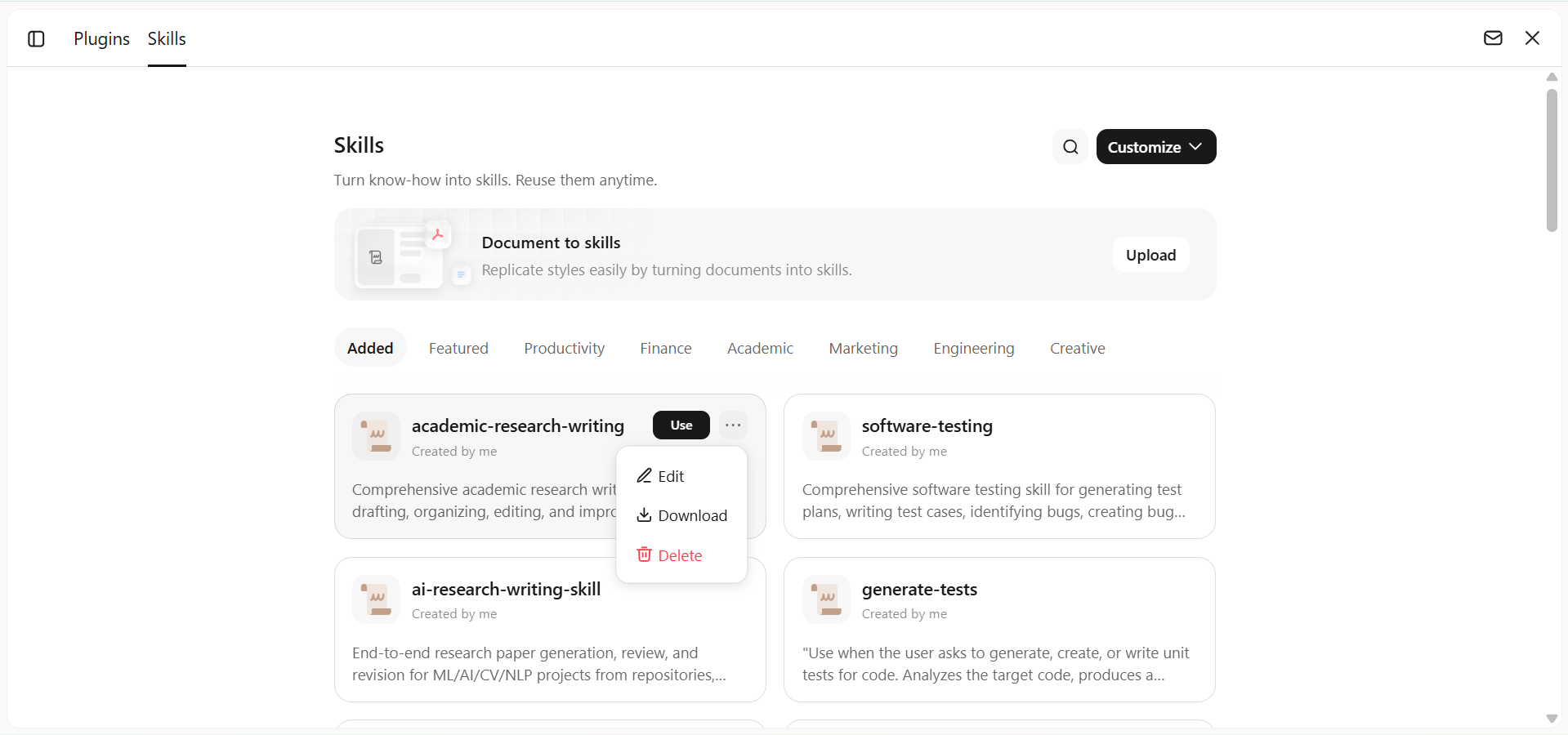The width and height of the screenshot is (1568, 735).
Task: Open the mail envelope icon
Action: pyautogui.click(x=1493, y=38)
